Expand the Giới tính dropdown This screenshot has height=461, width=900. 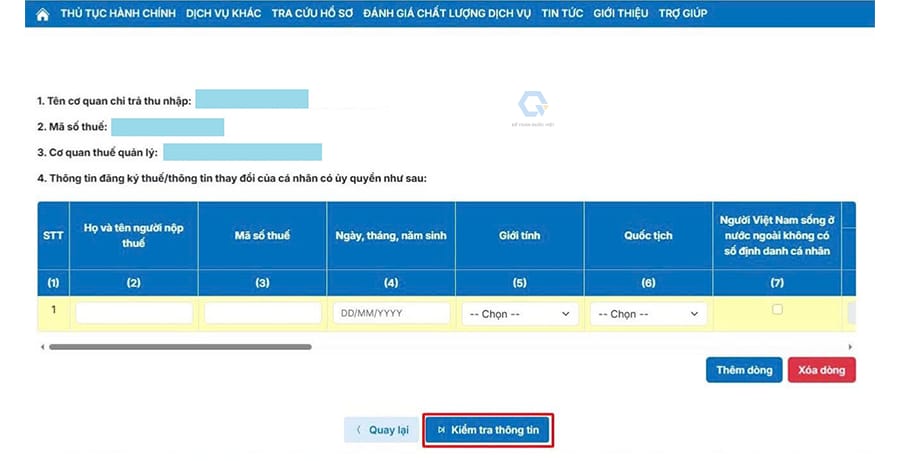pos(520,314)
